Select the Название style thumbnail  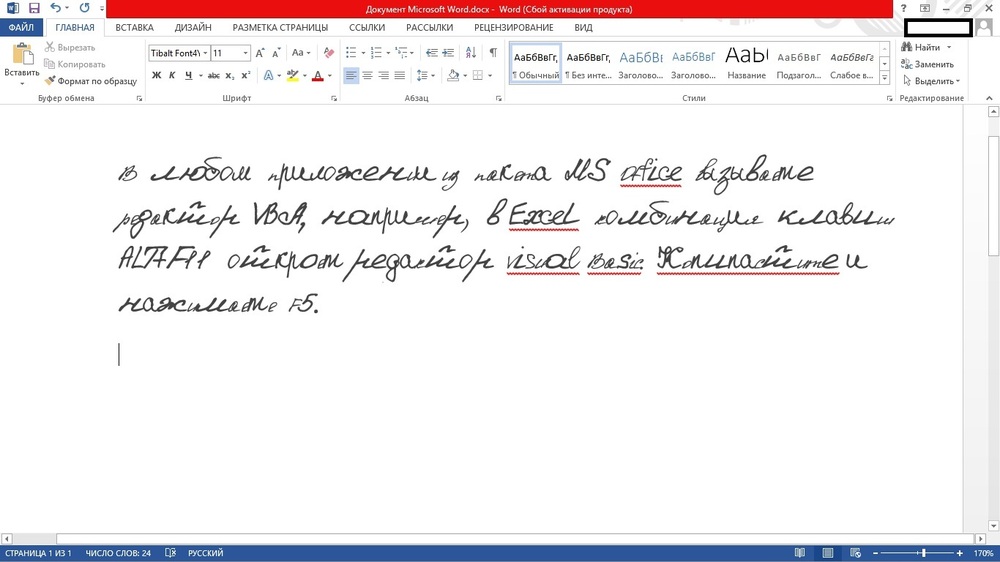click(x=746, y=62)
